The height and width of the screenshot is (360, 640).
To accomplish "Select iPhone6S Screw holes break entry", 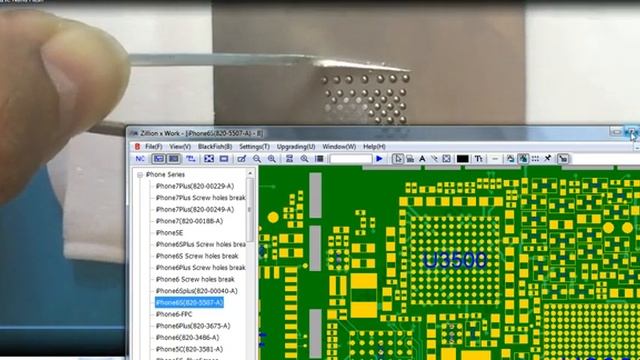I will click(197, 256).
